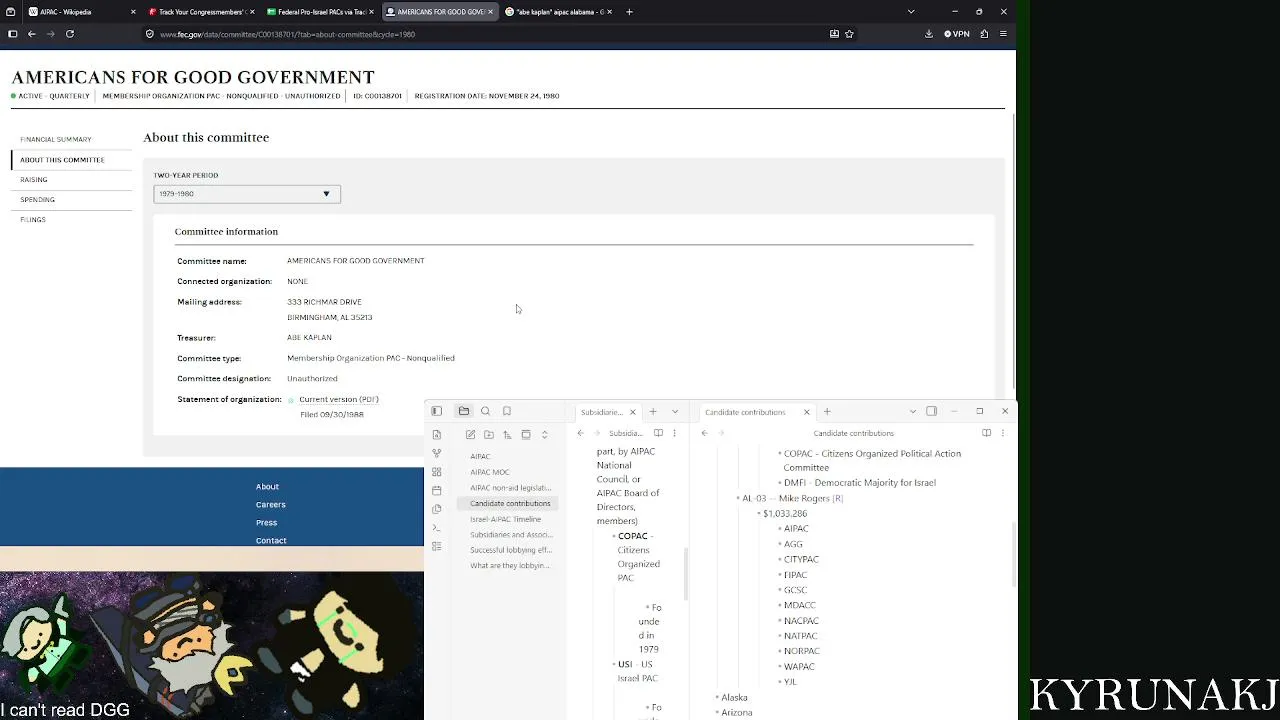Collapse AL-03 Mike Rogers bullet
Viewport: 1280px width, 720px height.
(x=738, y=498)
